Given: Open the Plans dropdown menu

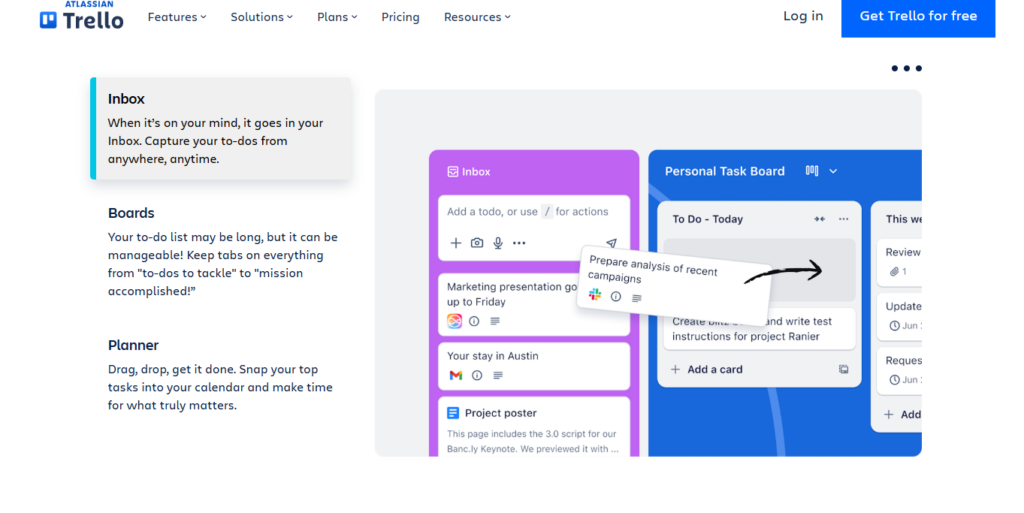Looking at the screenshot, I should pyautogui.click(x=337, y=17).
